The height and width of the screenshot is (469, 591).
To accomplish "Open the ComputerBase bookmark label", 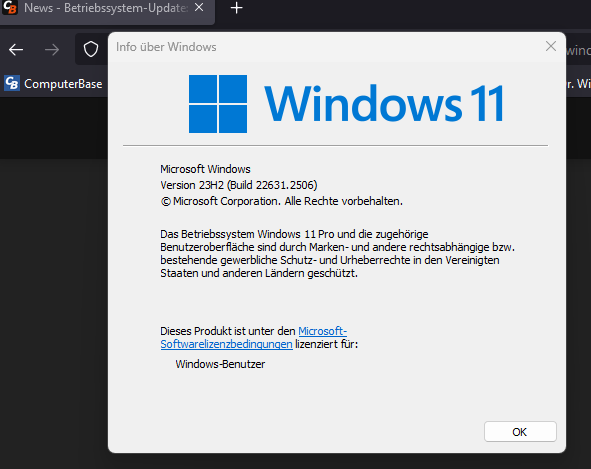I will pos(63,84).
